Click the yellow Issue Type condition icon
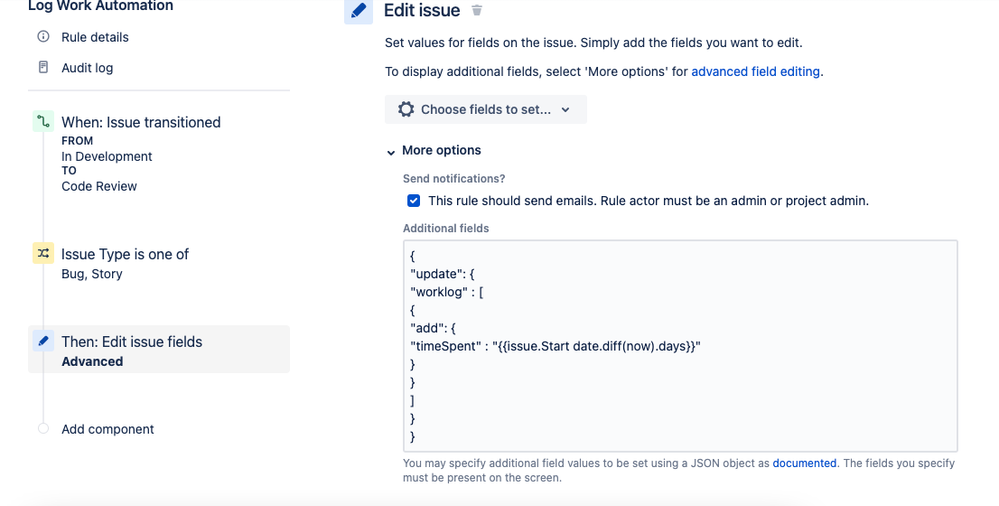The image size is (999, 506). click(x=43, y=254)
